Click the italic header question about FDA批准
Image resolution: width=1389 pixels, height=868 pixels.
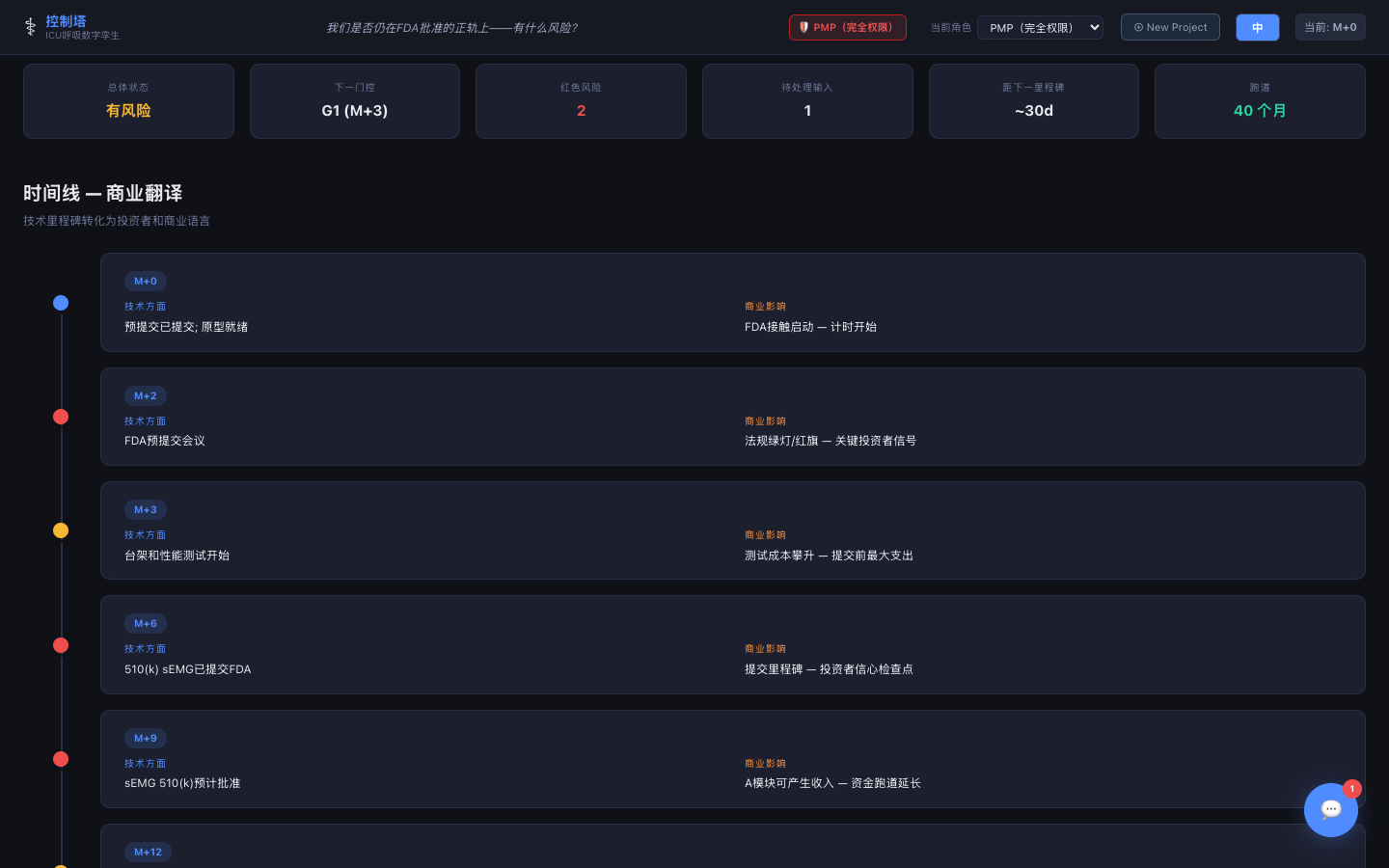point(451,28)
